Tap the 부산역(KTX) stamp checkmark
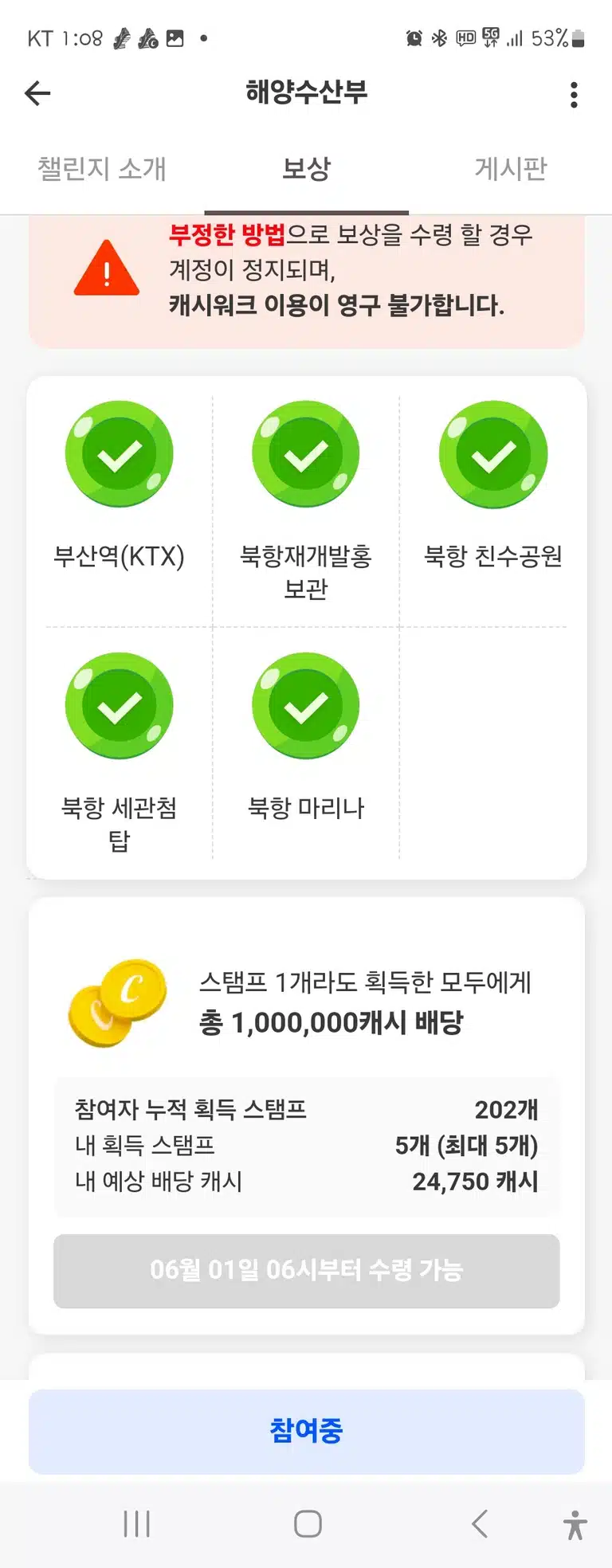 [x=120, y=454]
